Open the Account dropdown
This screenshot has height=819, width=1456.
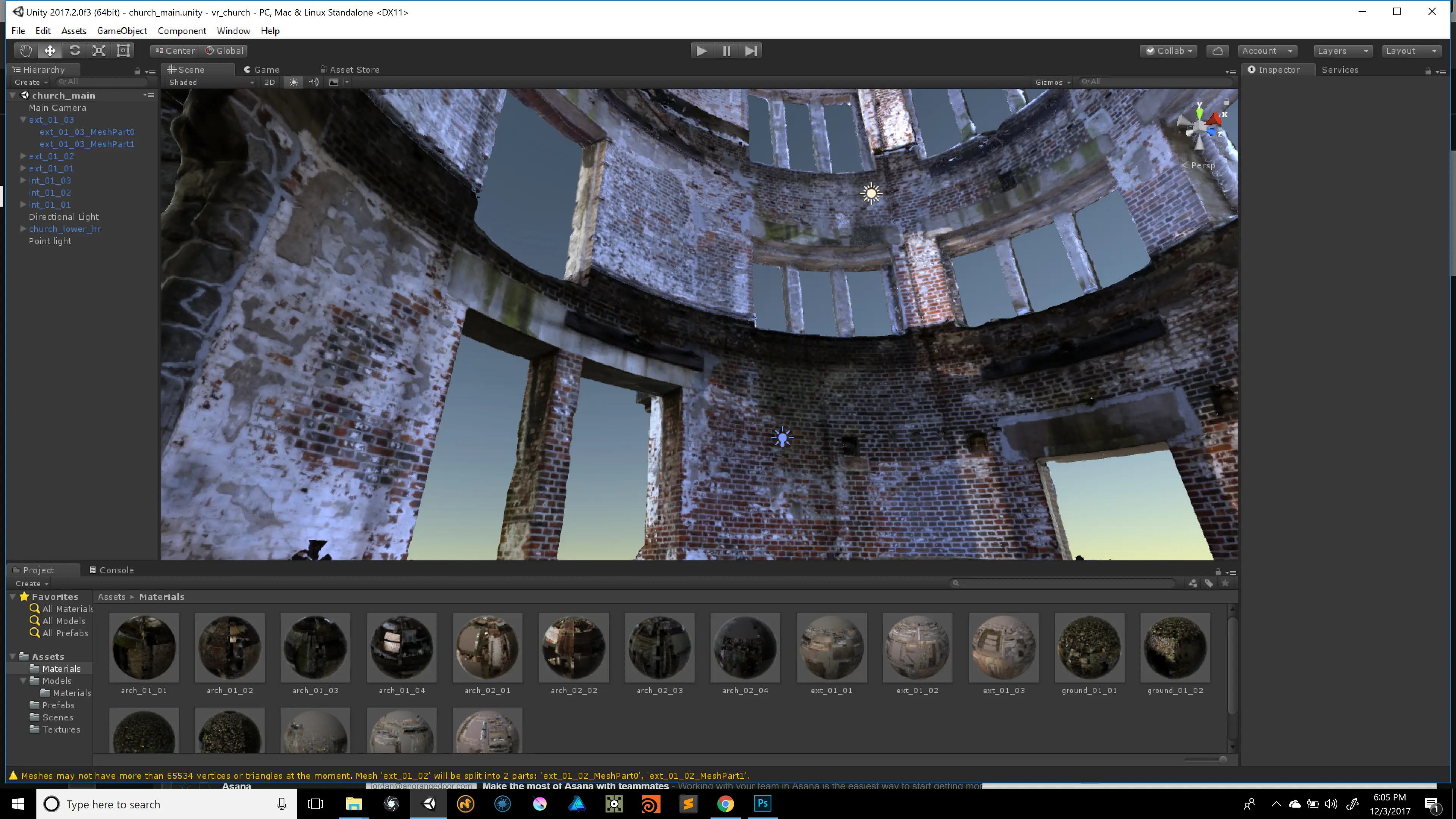coord(1267,51)
